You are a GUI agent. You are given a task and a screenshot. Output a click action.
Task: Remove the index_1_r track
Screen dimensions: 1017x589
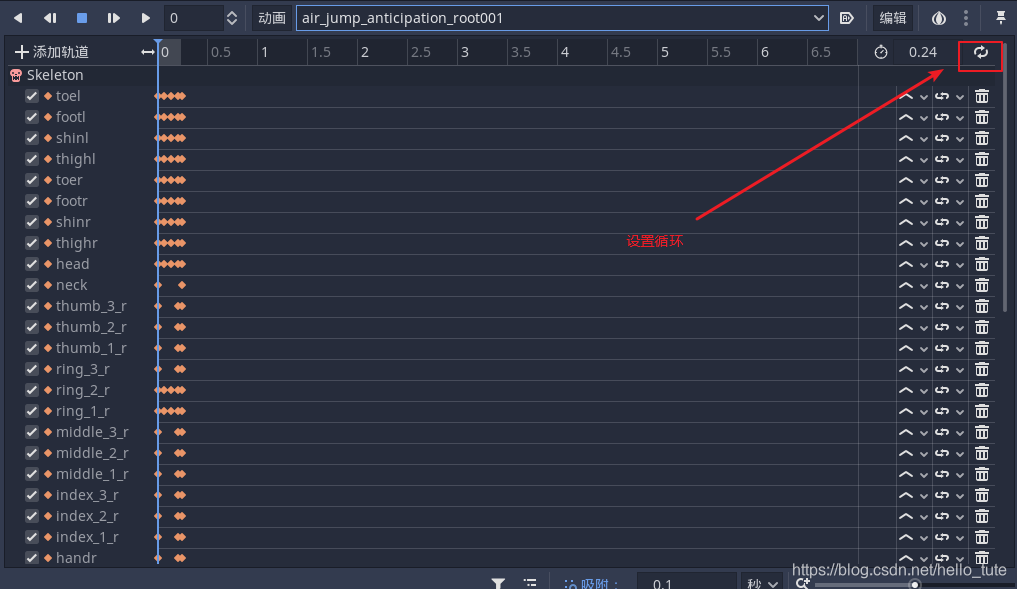(x=982, y=538)
